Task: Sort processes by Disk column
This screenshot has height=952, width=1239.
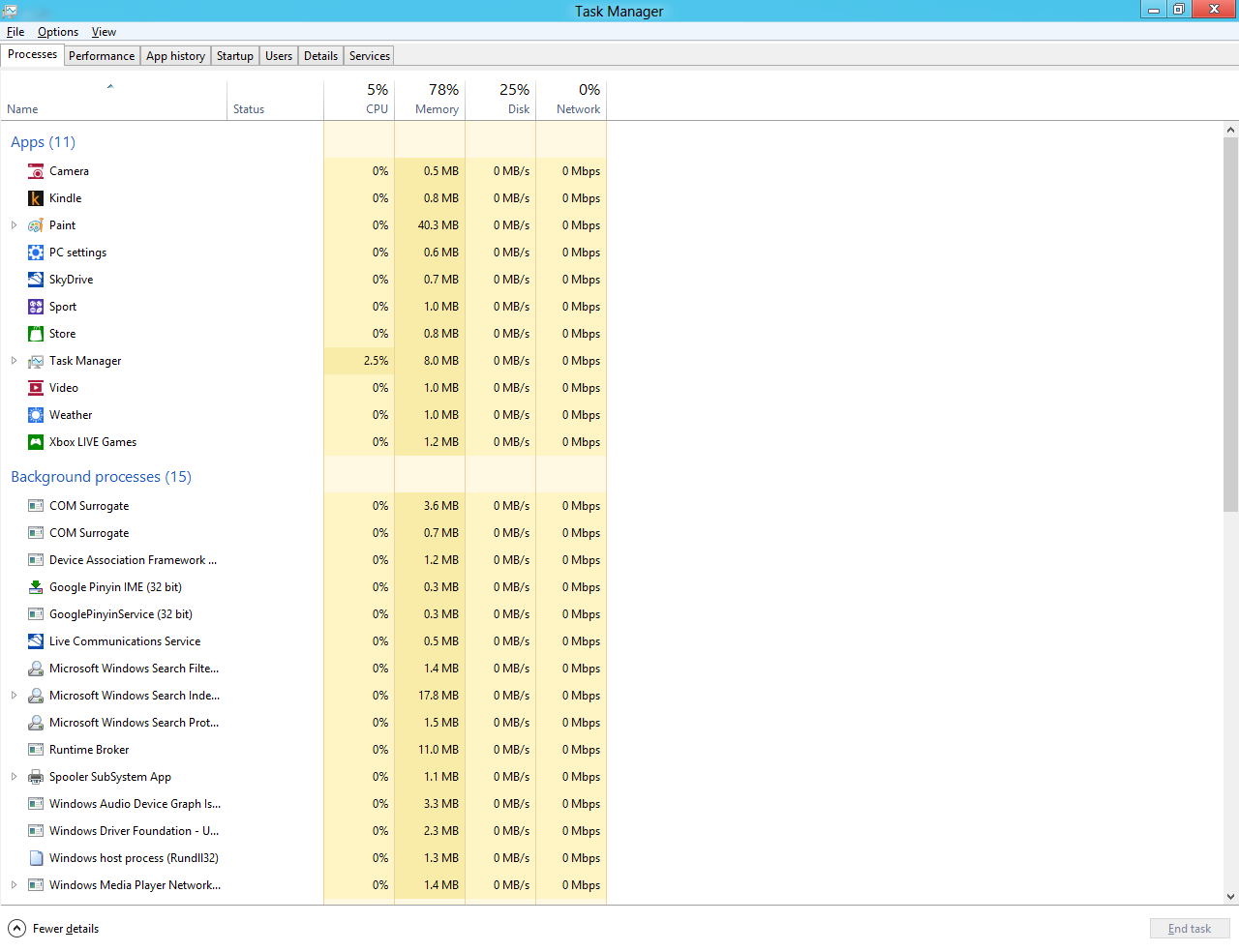Action: 500,101
